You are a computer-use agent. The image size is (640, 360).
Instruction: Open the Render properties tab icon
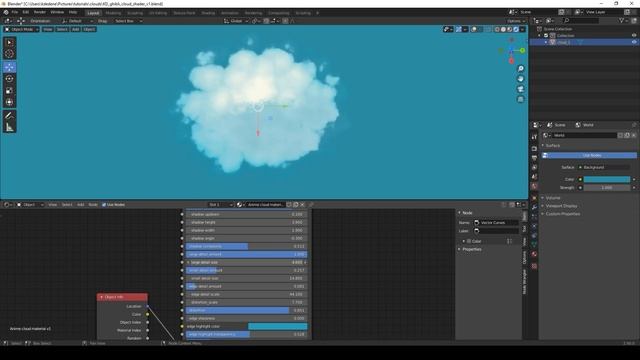tap(534, 149)
